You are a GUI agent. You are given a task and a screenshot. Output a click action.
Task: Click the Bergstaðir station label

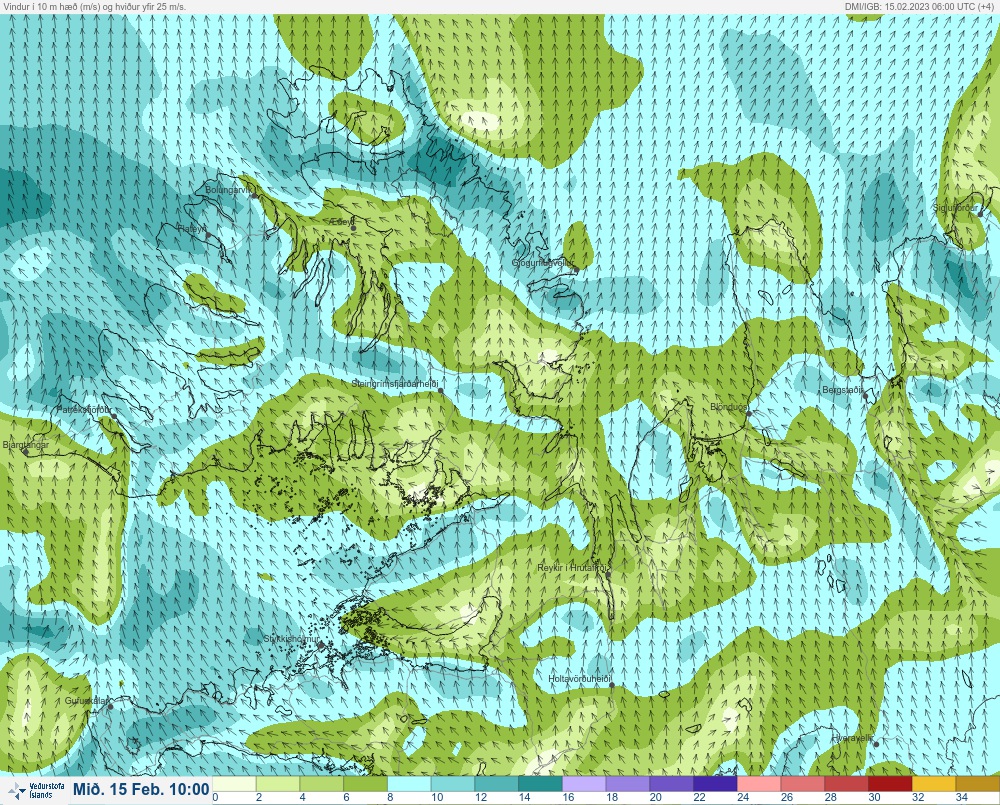click(x=842, y=389)
